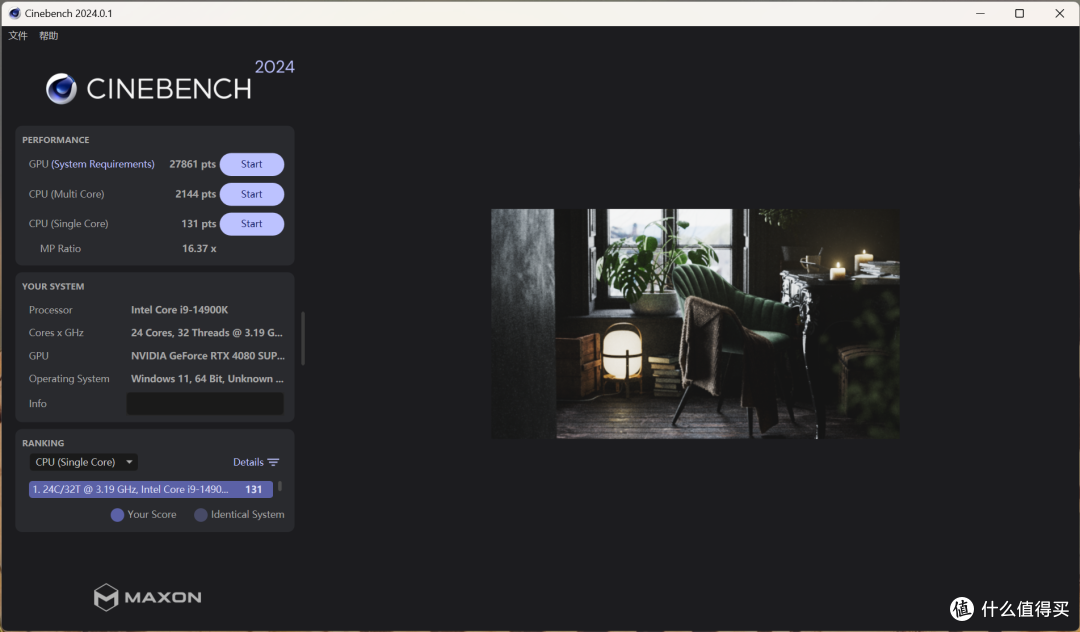Click the Details filter lines icon
The width and height of the screenshot is (1080, 632).
point(273,462)
